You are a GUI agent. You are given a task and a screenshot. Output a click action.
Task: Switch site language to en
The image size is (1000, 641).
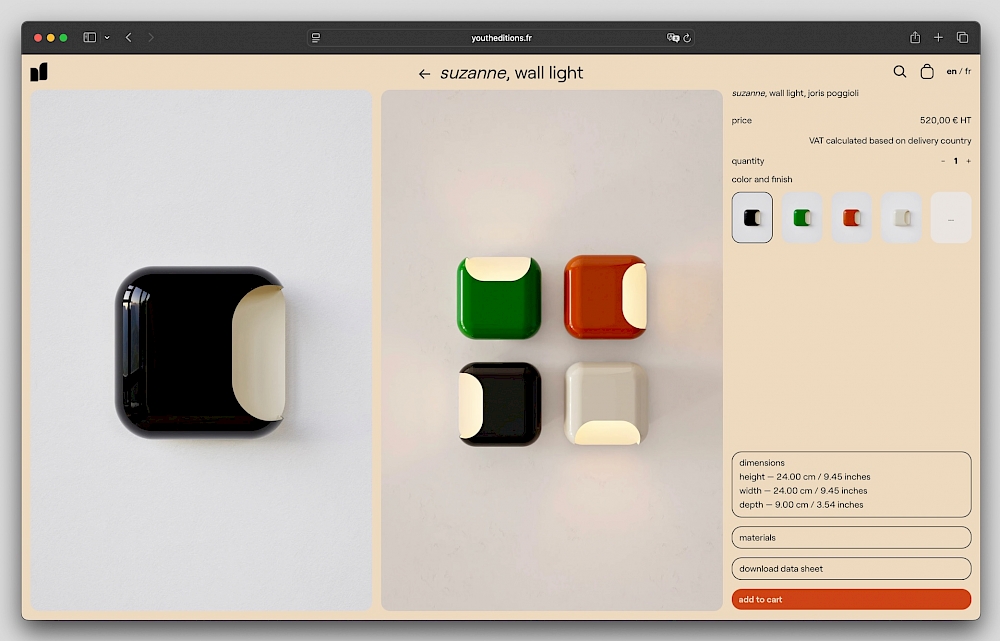pos(951,72)
